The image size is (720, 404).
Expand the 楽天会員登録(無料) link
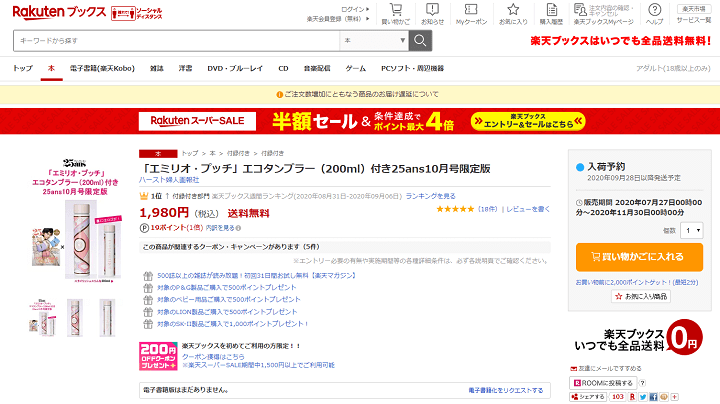coord(338,19)
